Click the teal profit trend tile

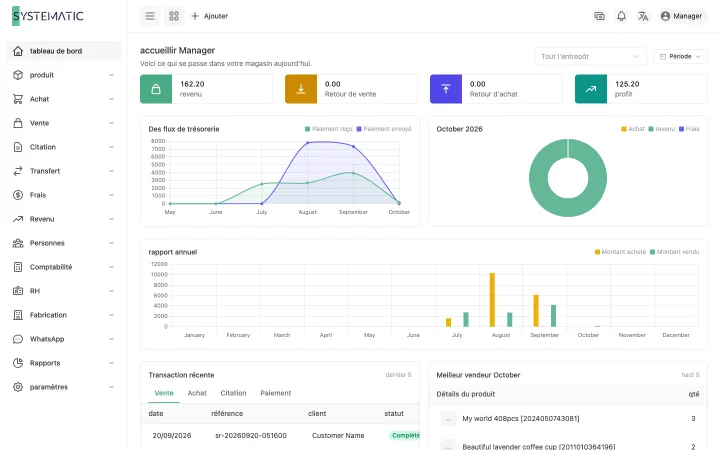click(x=591, y=89)
